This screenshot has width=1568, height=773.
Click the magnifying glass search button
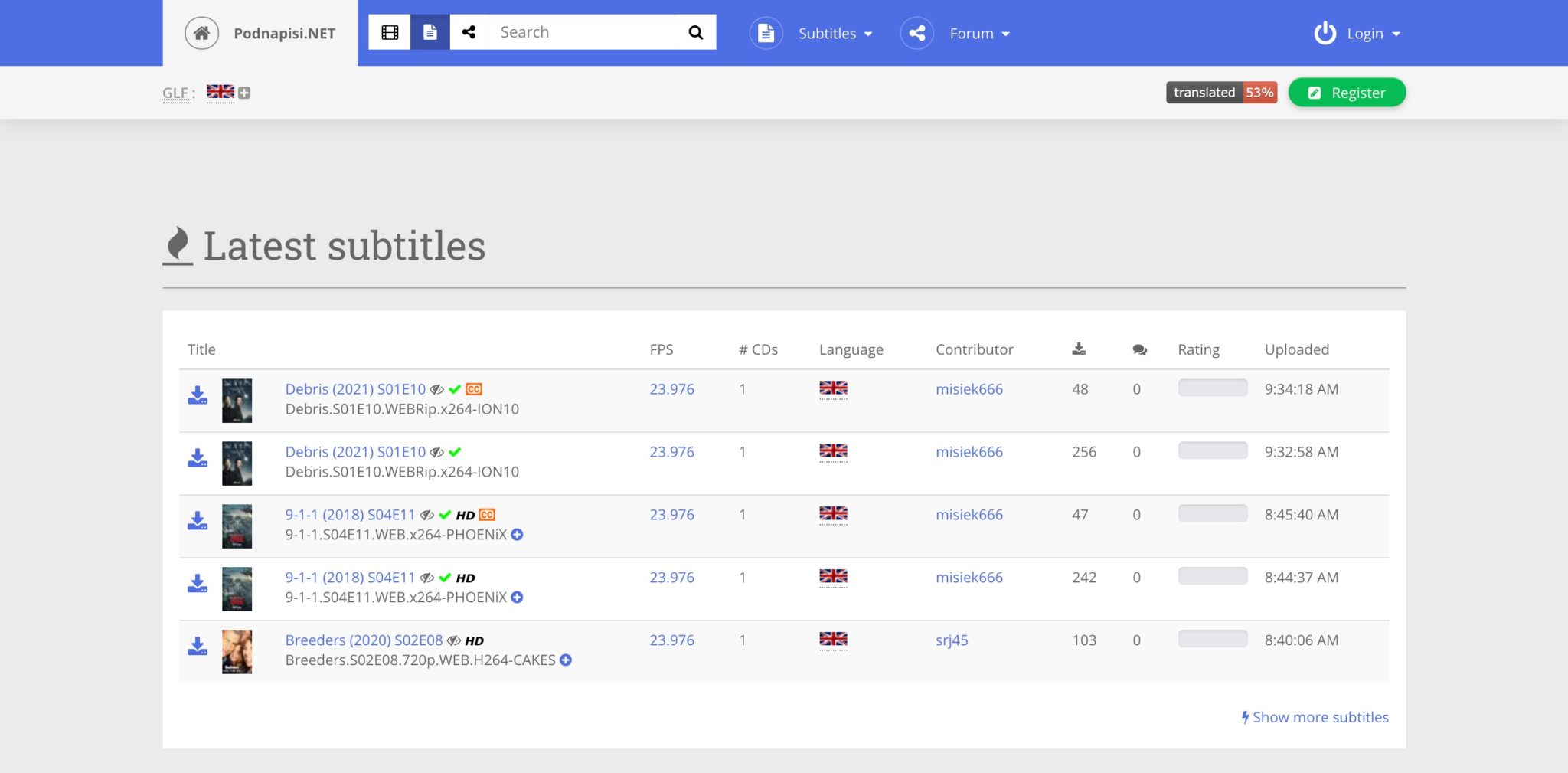point(695,32)
